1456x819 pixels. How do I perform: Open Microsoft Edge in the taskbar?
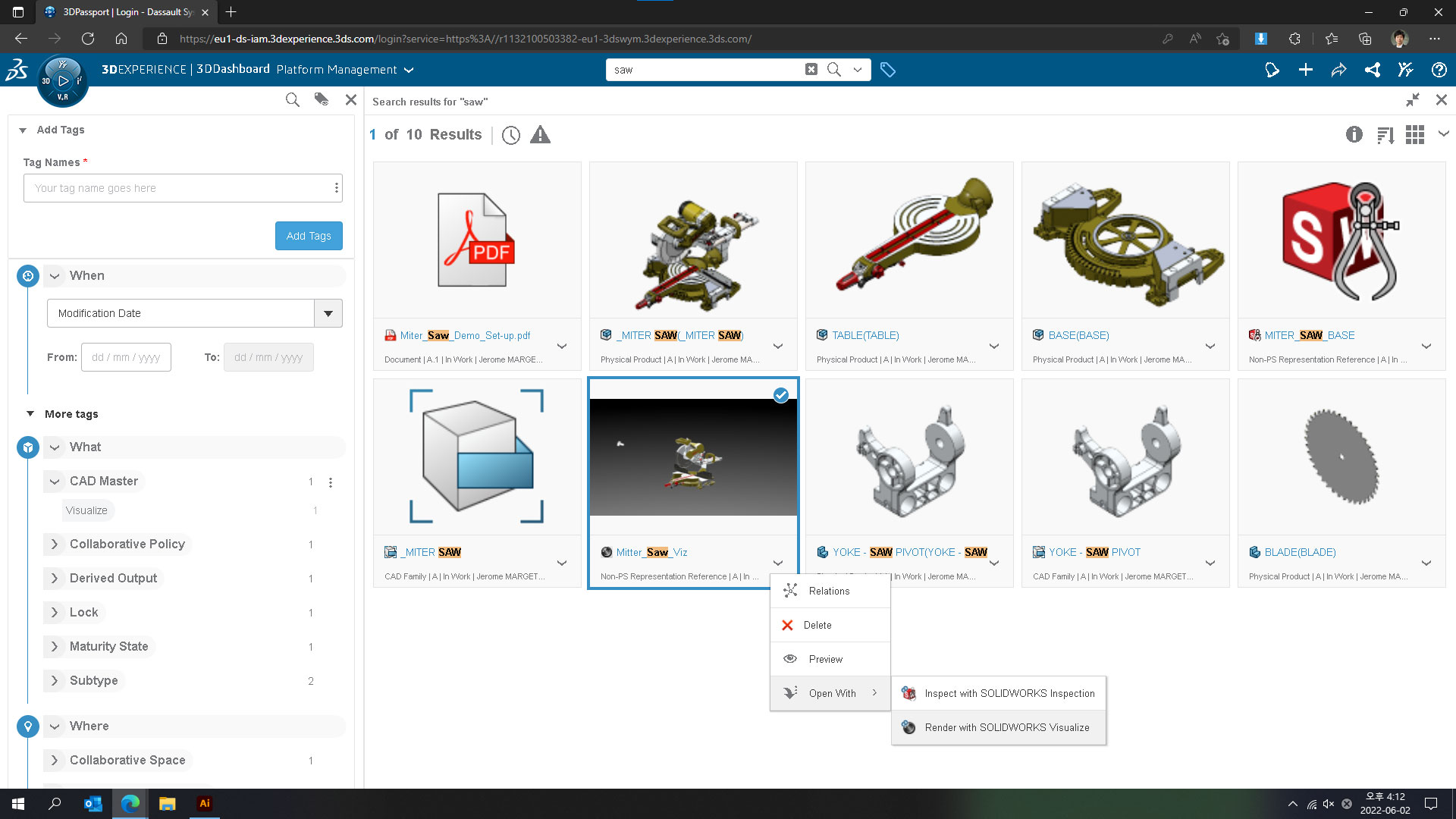point(130,804)
